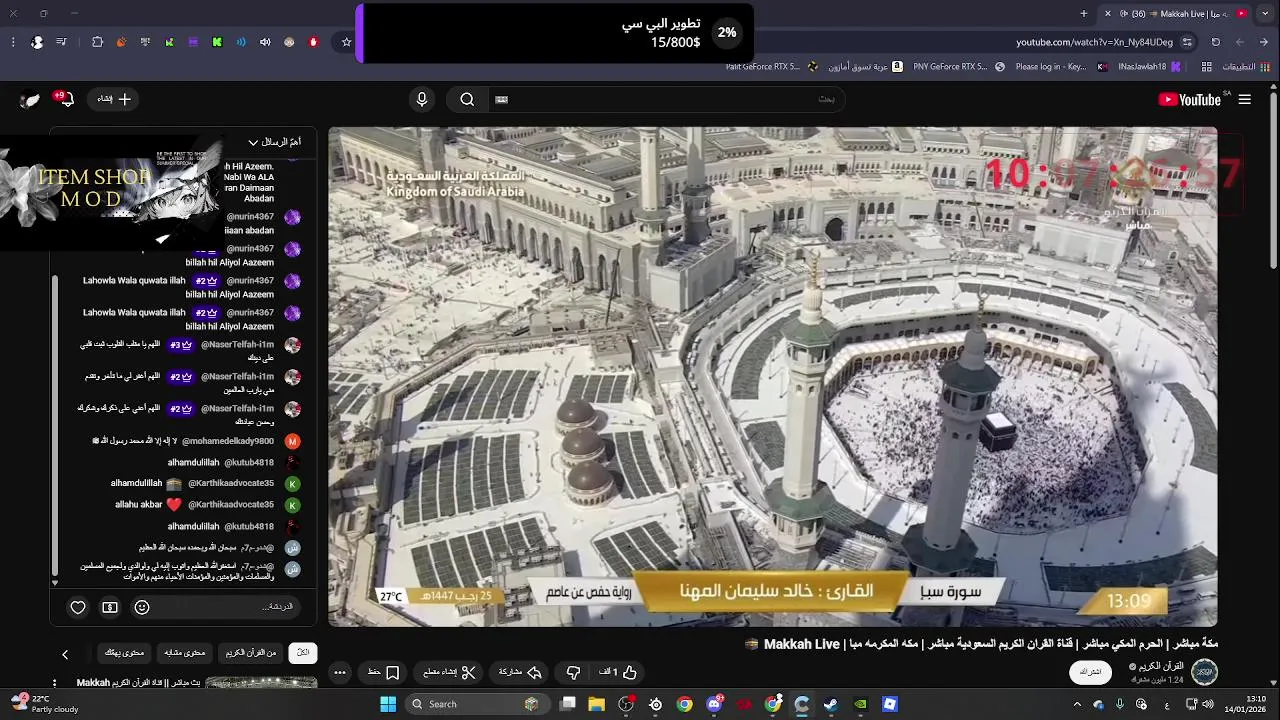Open the YouTube hamburger guide menu
The width and height of the screenshot is (1280, 720).
pos(1244,99)
